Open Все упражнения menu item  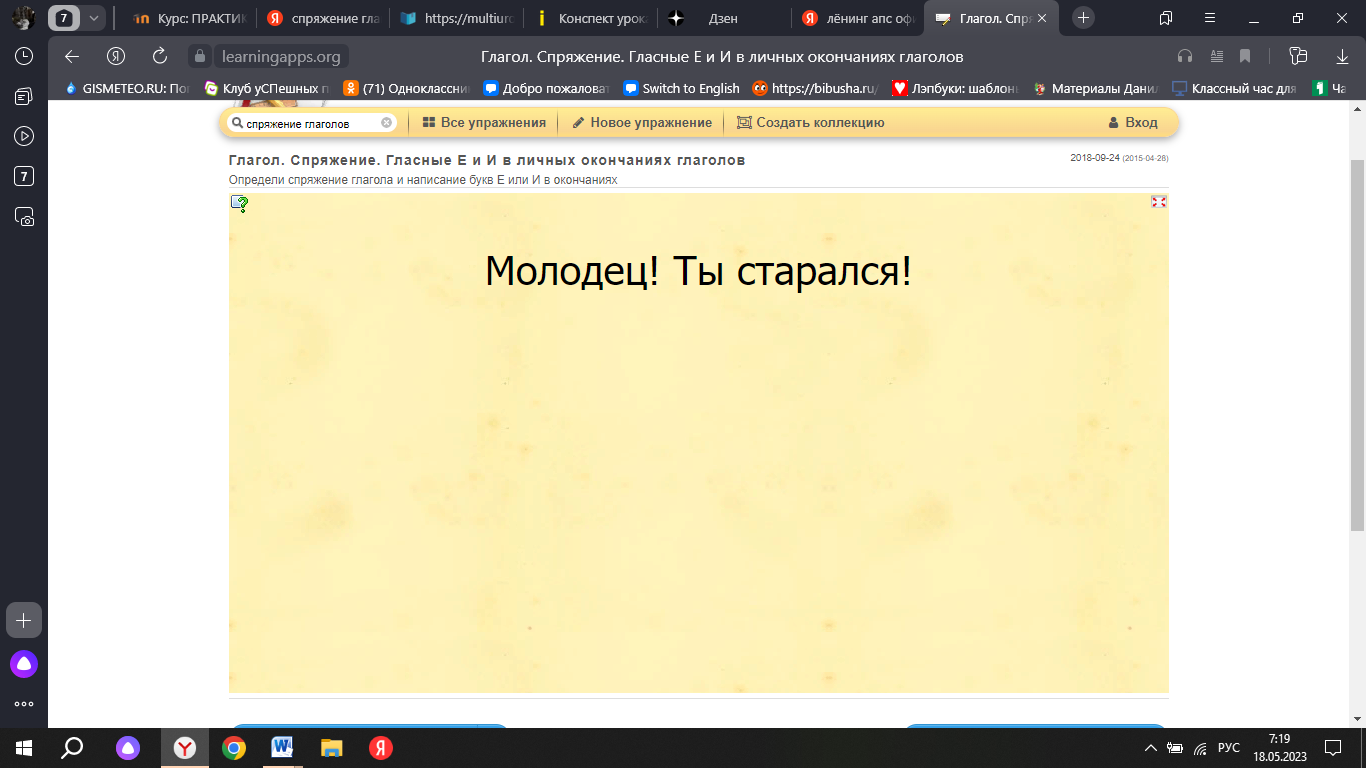pyautogui.click(x=484, y=123)
